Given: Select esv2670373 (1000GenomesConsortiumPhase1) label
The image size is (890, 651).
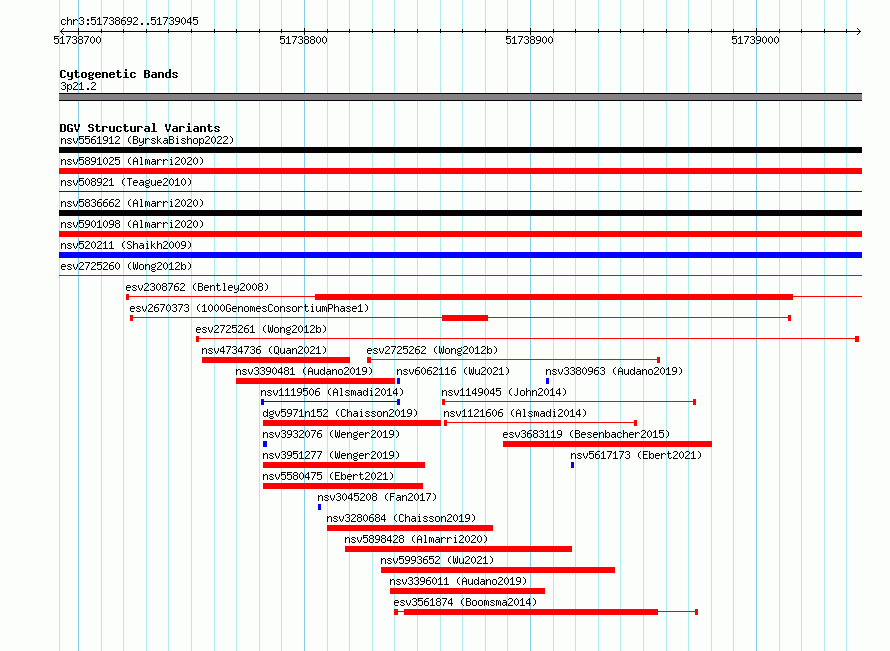Looking at the screenshot, I should tap(249, 308).
